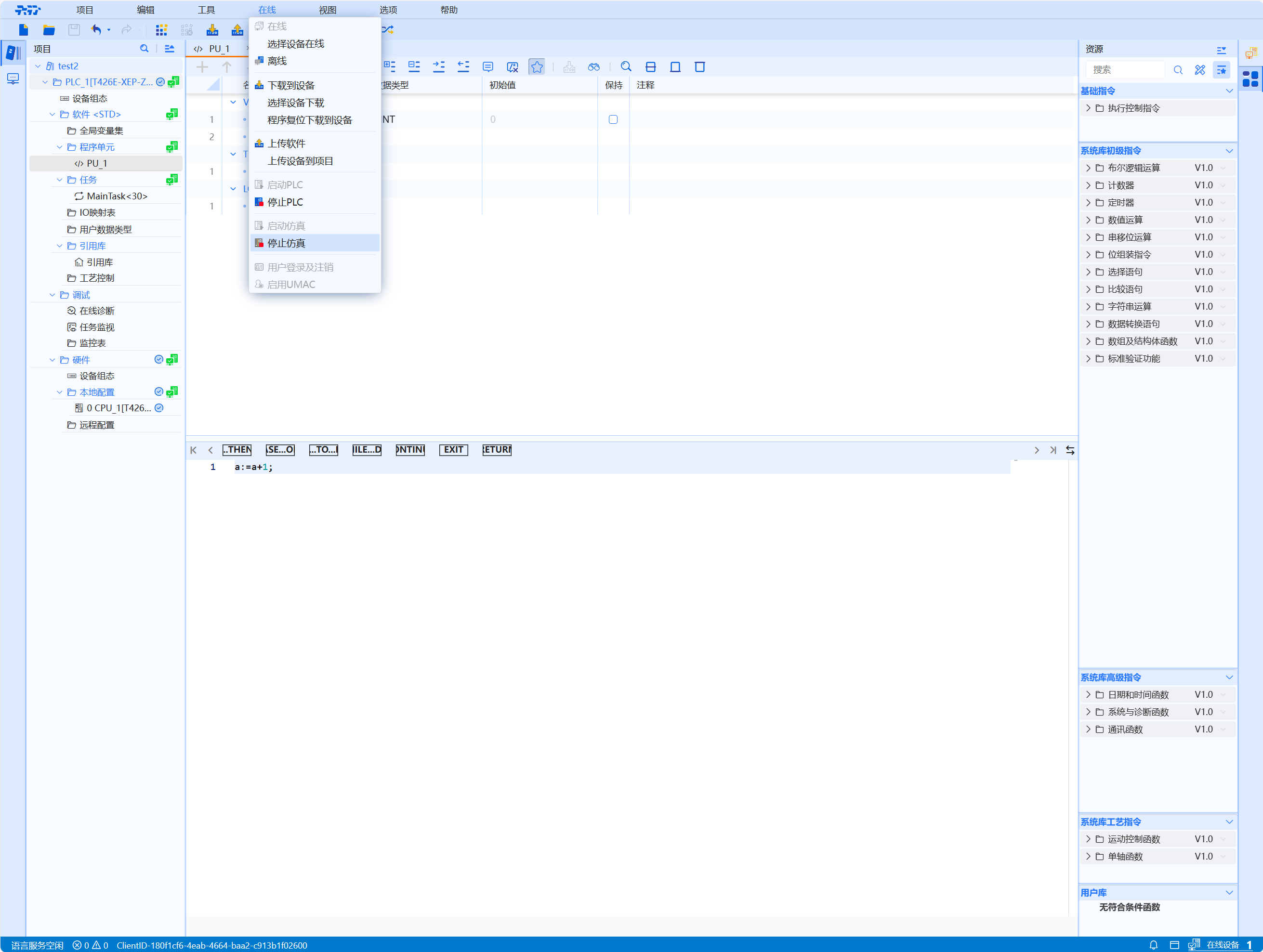Open the 视图 menu
The width and height of the screenshot is (1263, 952).
[327, 10]
